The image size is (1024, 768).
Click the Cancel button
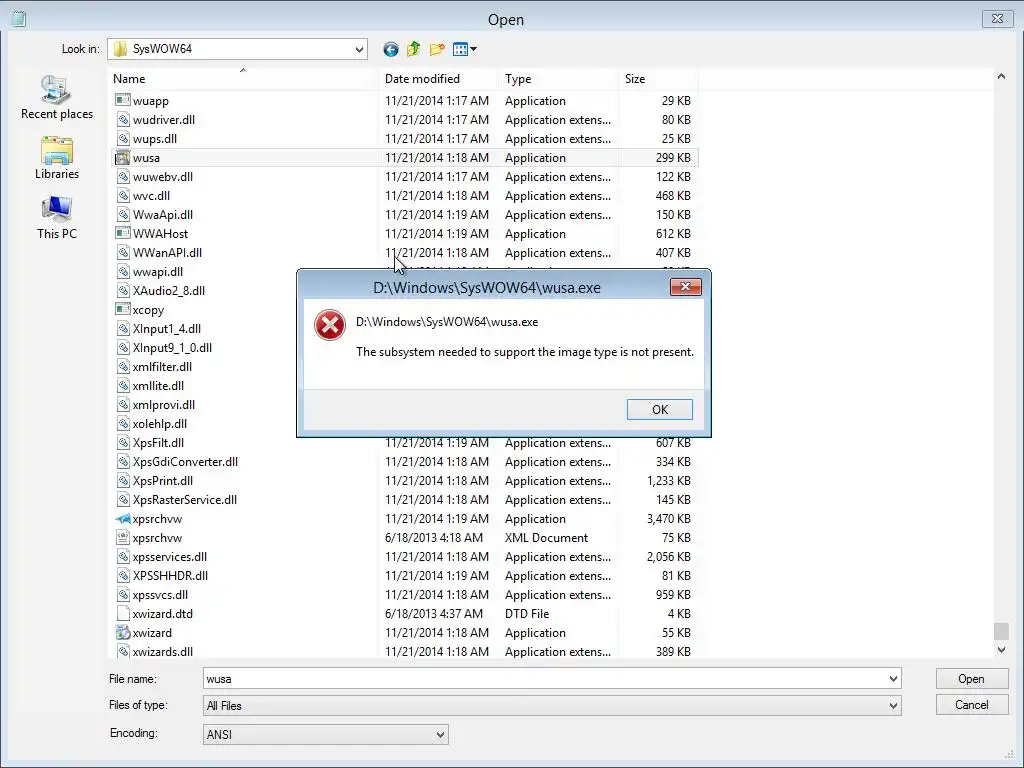(x=971, y=705)
